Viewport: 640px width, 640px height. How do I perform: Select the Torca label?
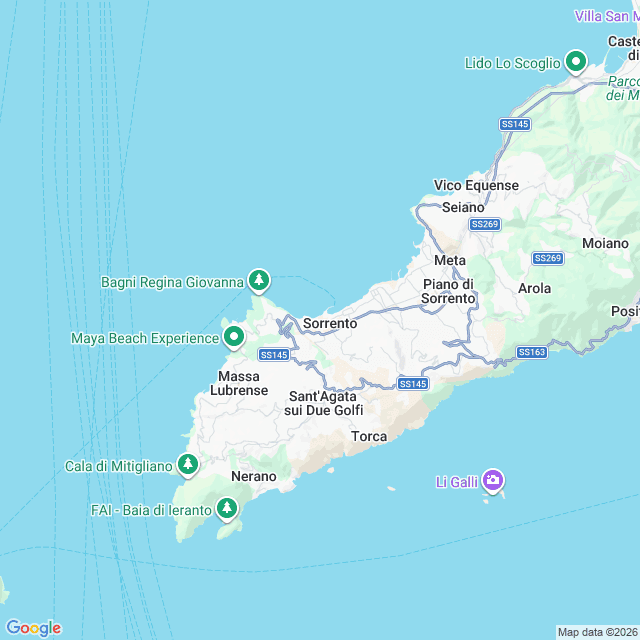click(369, 436)
